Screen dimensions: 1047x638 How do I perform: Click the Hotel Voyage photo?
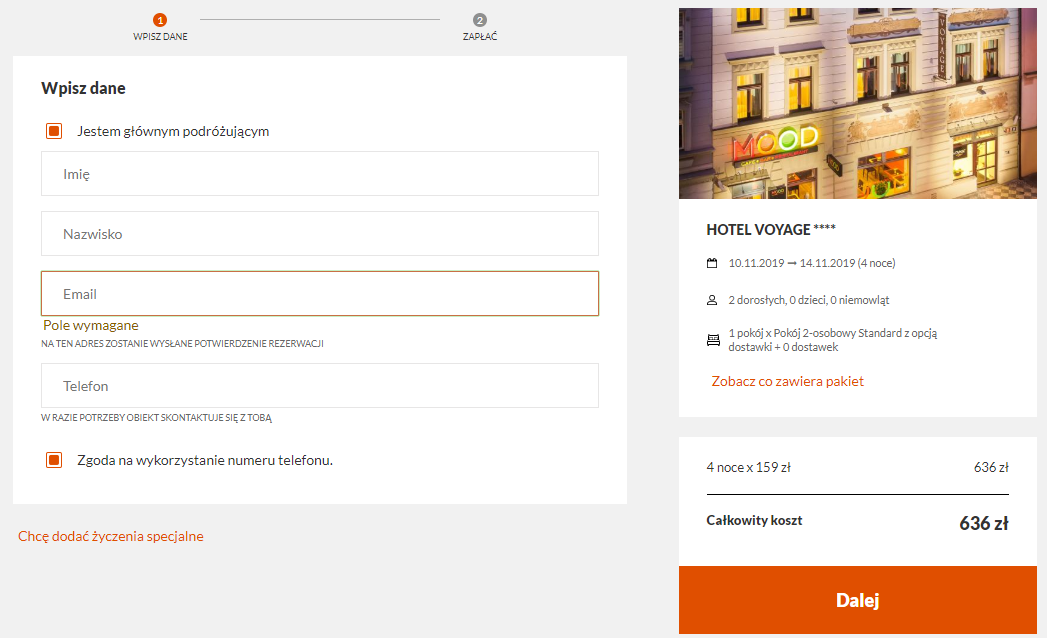(x=857, y=104)
